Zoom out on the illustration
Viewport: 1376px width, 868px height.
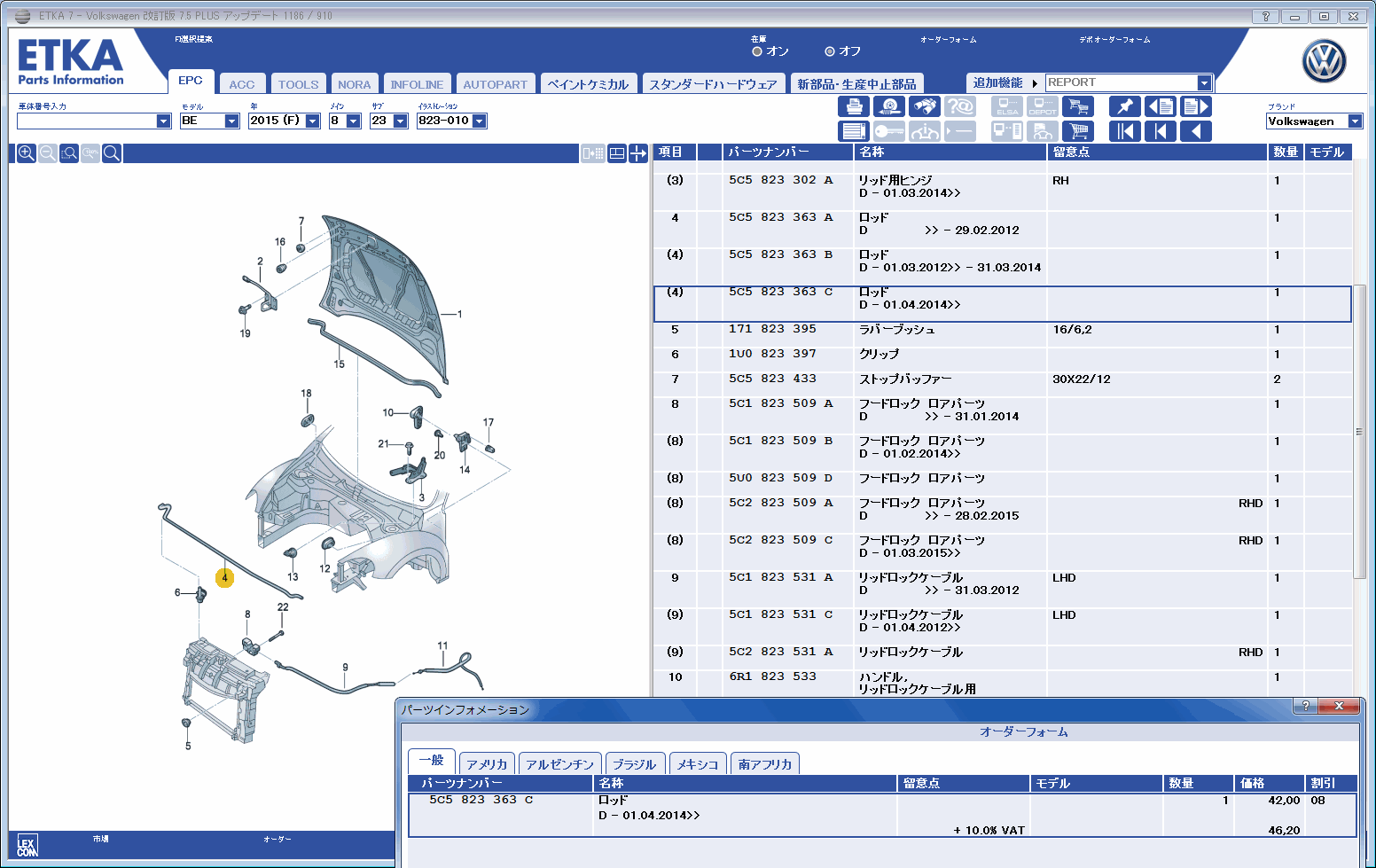point(48,153)
